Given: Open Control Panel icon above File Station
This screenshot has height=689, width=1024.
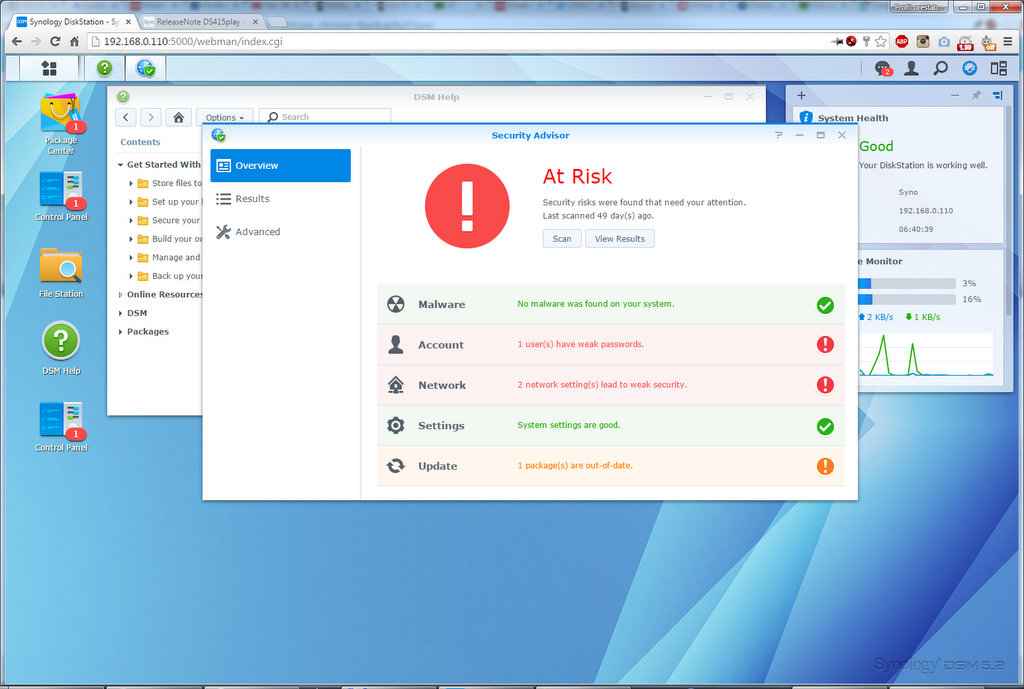Looking at the screenshot, I should [61, 196].
